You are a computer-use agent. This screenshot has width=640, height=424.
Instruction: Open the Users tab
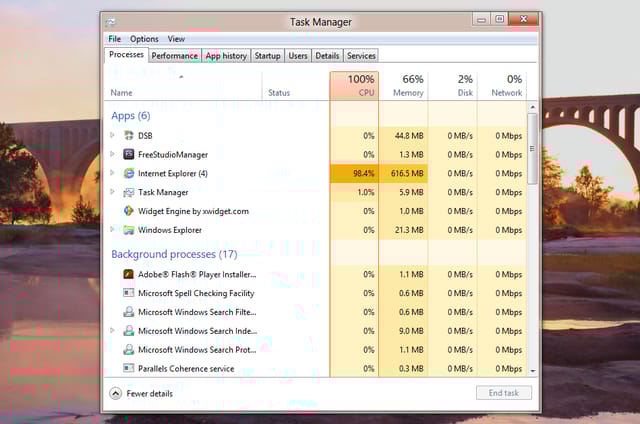pyautogui.click(x=298, y=56)
